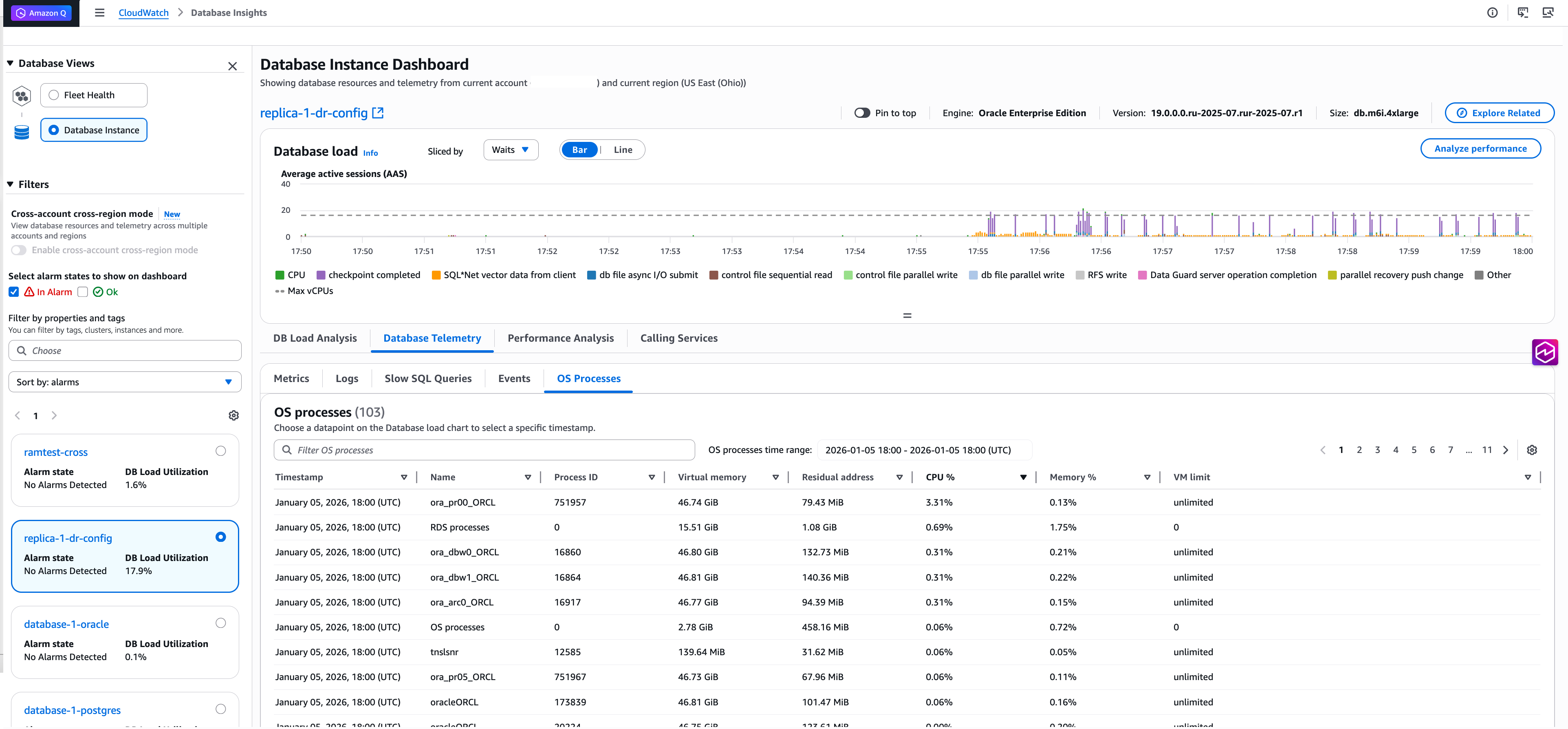
Task: Switch to the DB Load Analysis tab
Action: coord(315,338)
